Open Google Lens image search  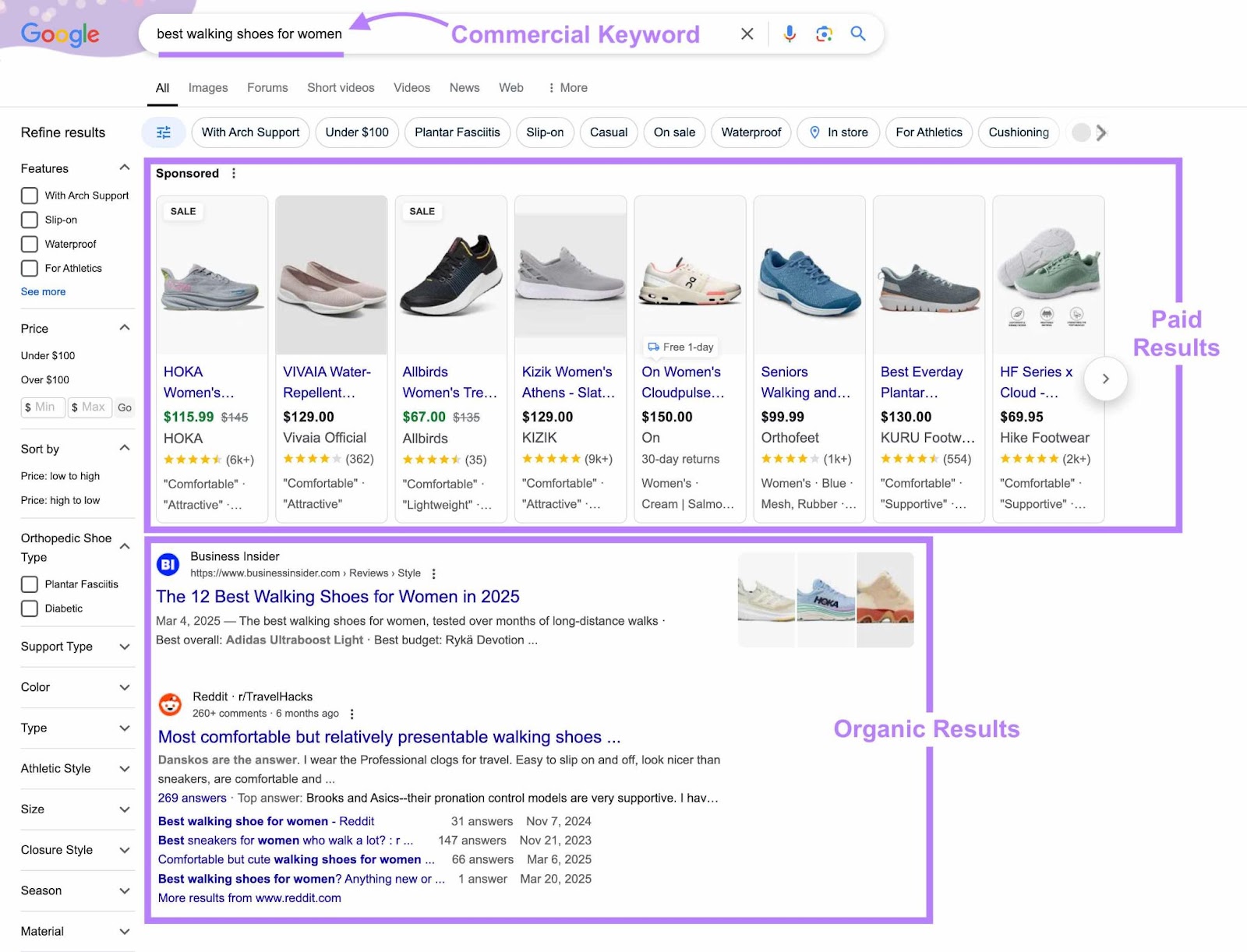[x=823, y=33]
